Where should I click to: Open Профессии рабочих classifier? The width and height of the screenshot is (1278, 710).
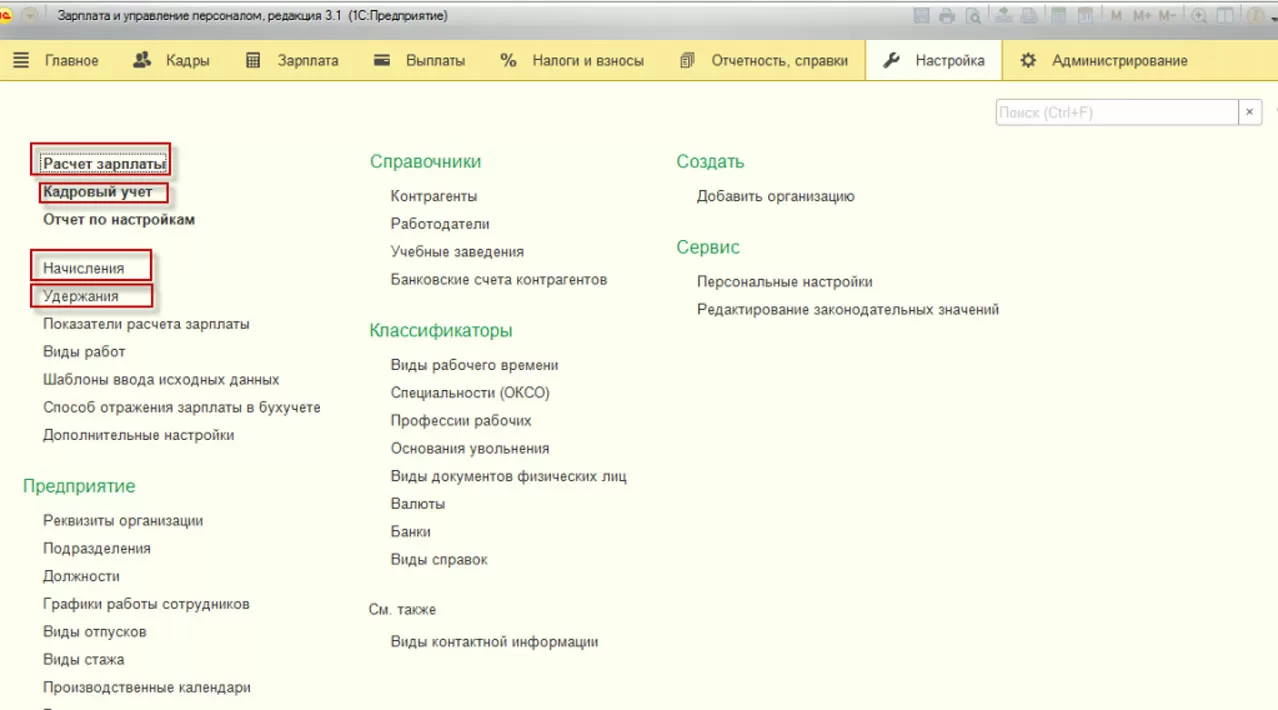pos(461,421)
